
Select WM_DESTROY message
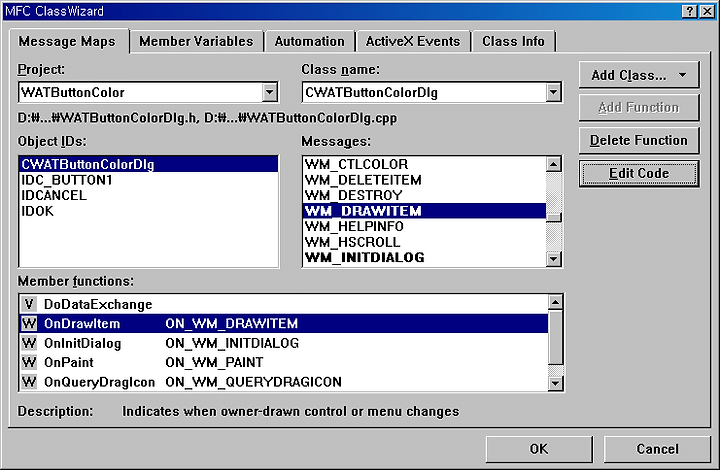(425, 196)
